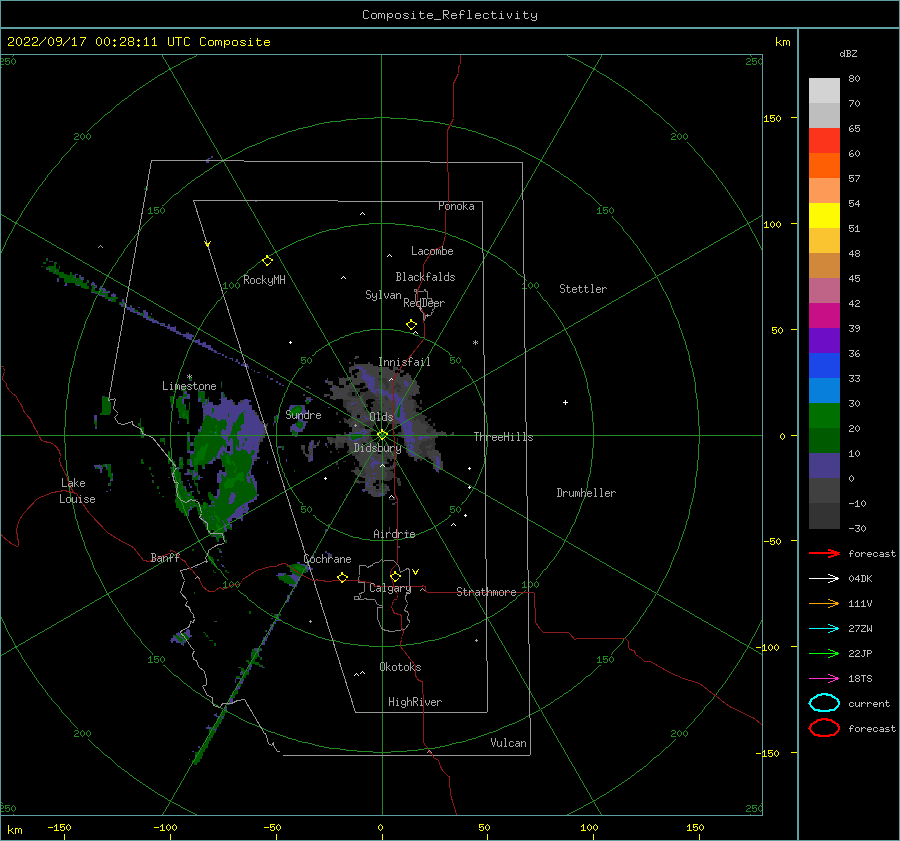Click the red forecast ellipse in legend
900x841 pixels.
click(x=824, y=728)
